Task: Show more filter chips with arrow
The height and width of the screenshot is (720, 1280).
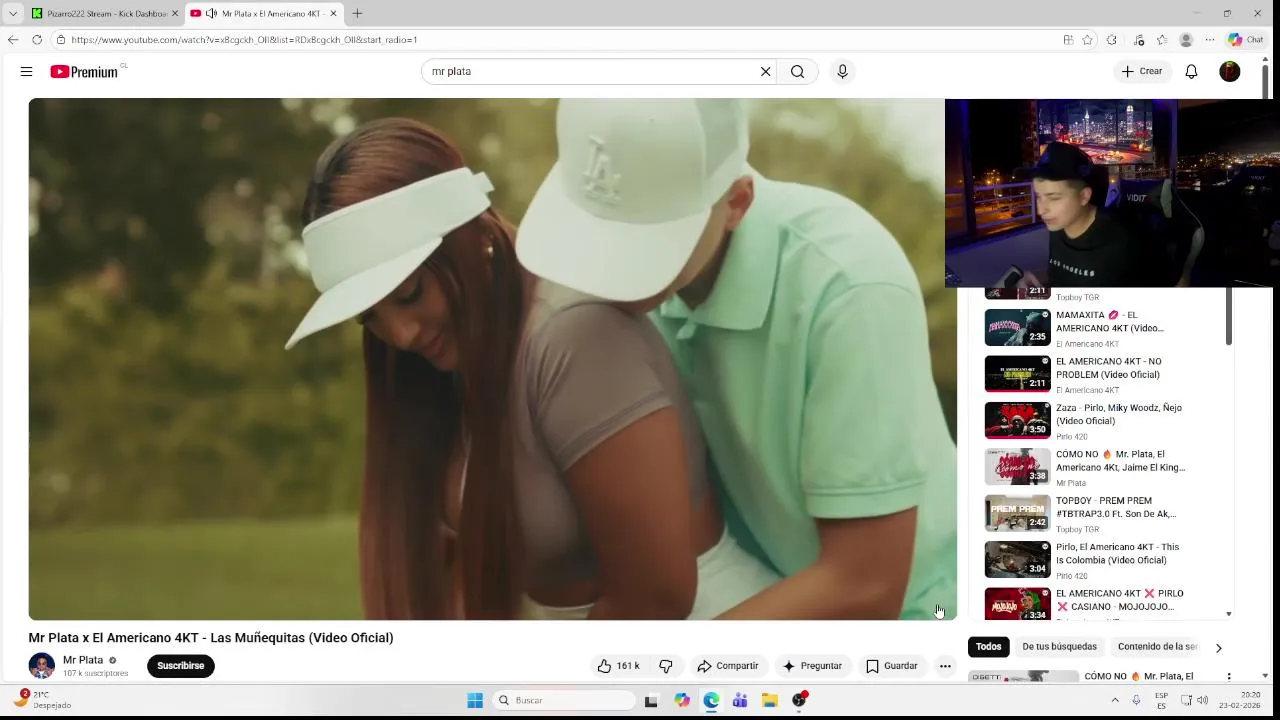Action: coord(1218,647)
